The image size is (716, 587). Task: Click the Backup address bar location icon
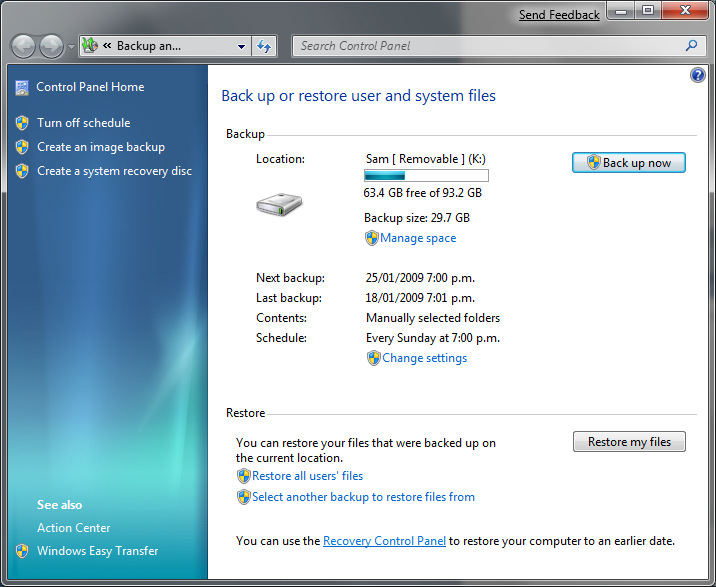tap(90, 46)
